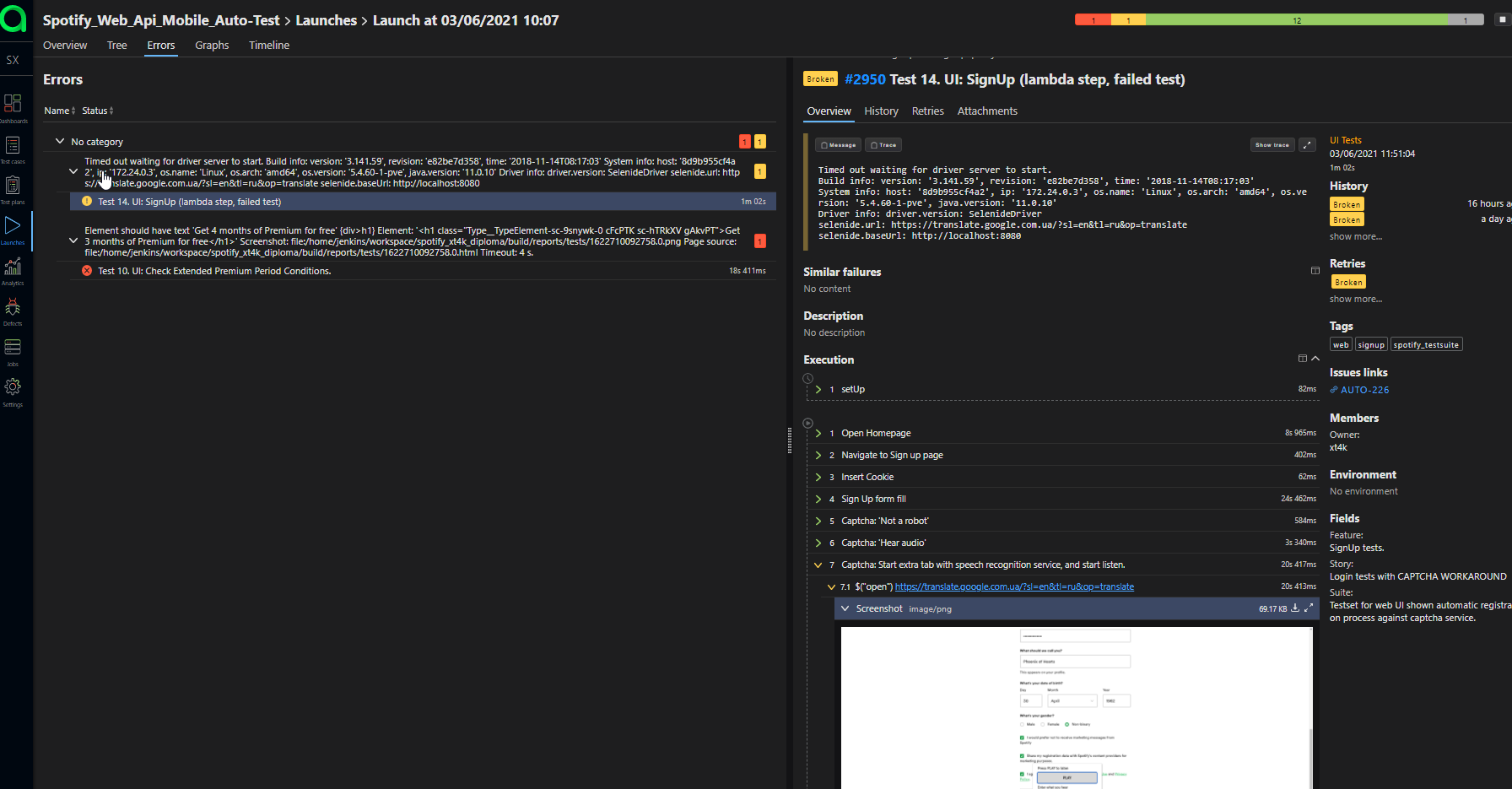Open the Defects section
This screenshot has width=1512, height=789.
point(13,309)
